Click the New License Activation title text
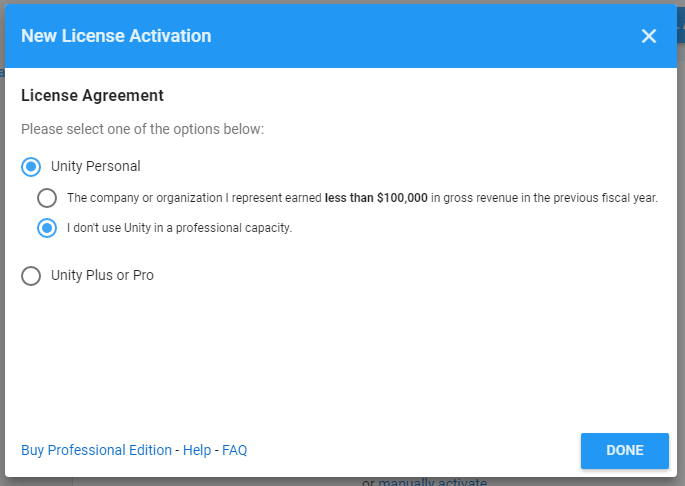Image resolution: width=685 pixels, height=486 pixels. [116, 36]
